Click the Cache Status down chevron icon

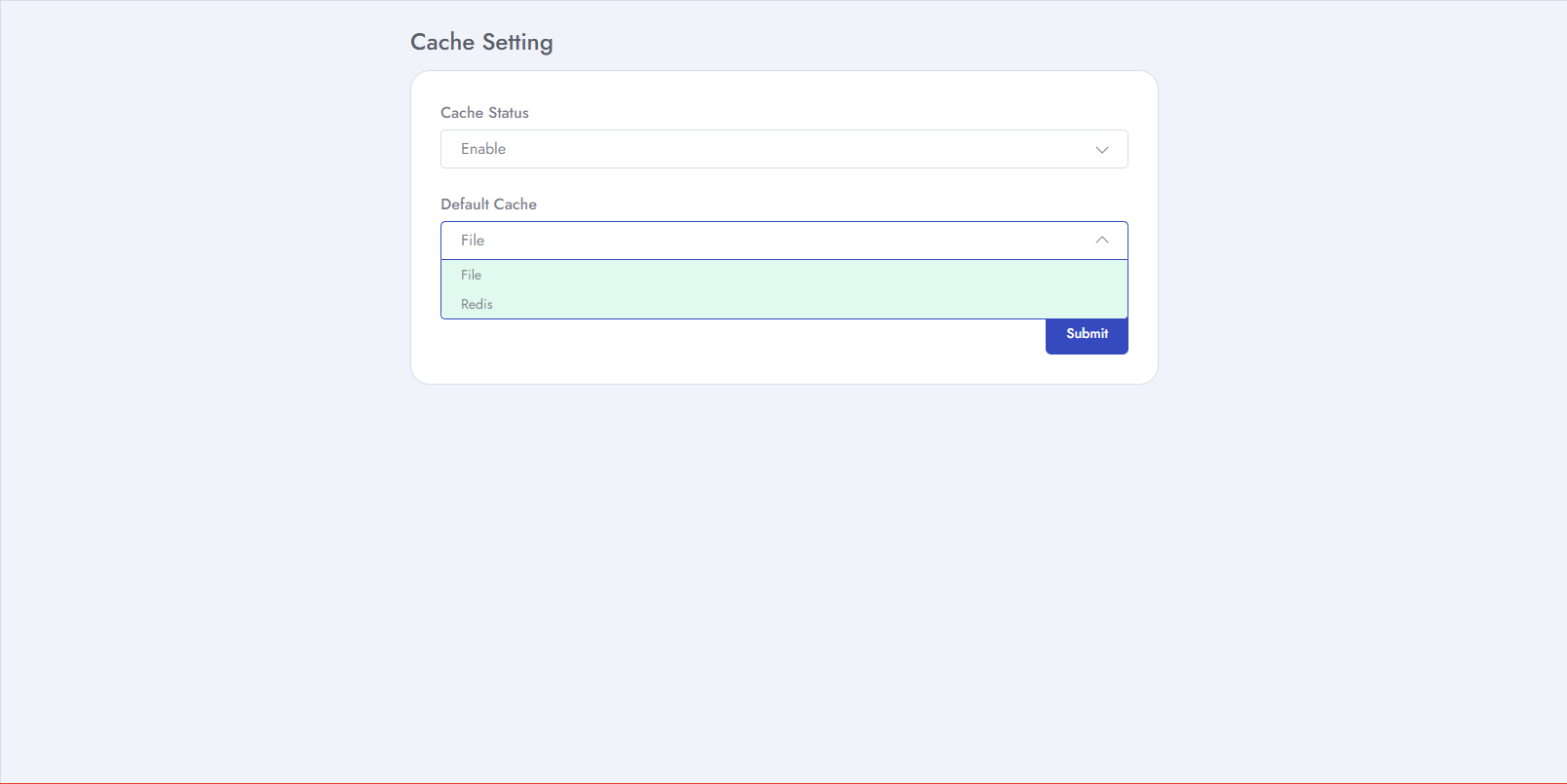click(1102, 150)
